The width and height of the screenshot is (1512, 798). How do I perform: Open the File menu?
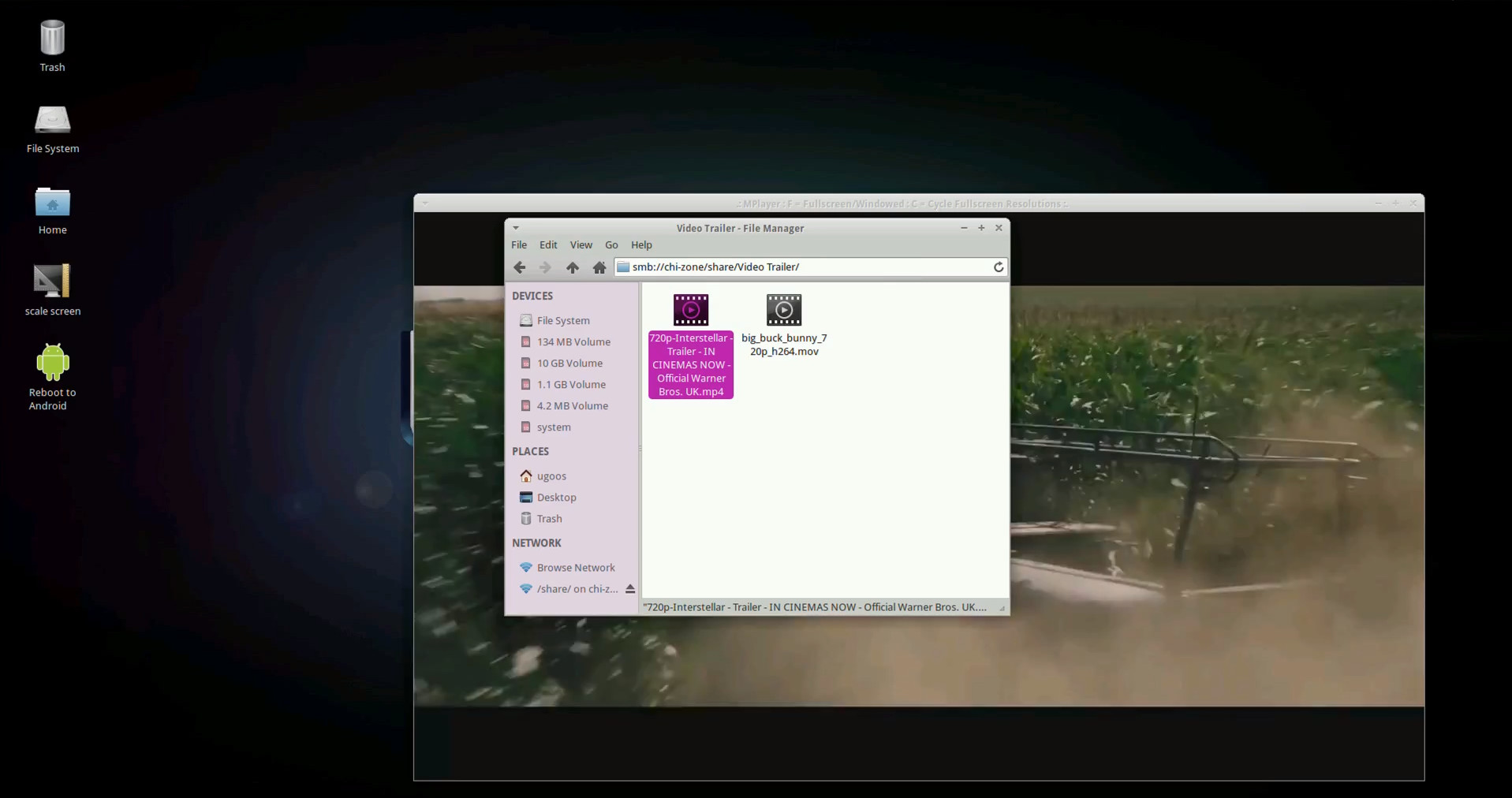click(x=519, y=245)
